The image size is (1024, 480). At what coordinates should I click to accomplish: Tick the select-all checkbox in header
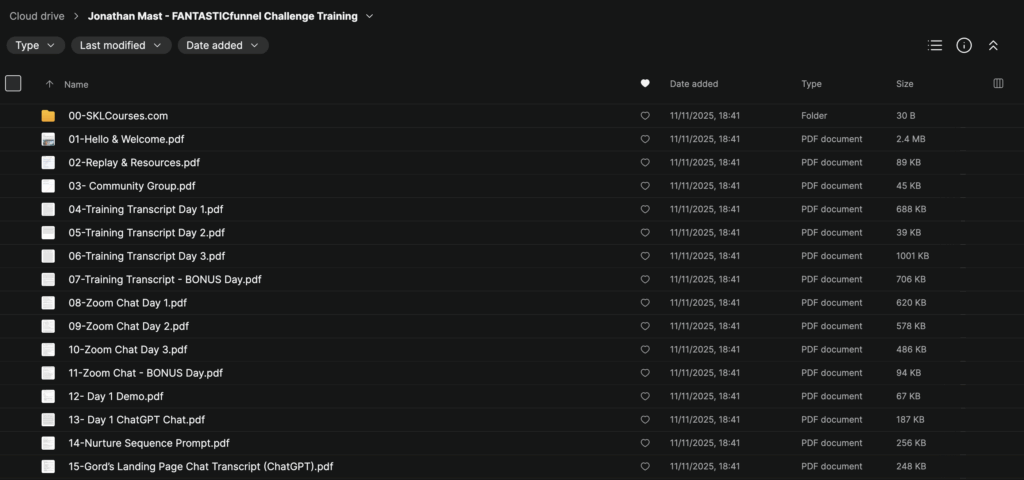tap(13, 84)
